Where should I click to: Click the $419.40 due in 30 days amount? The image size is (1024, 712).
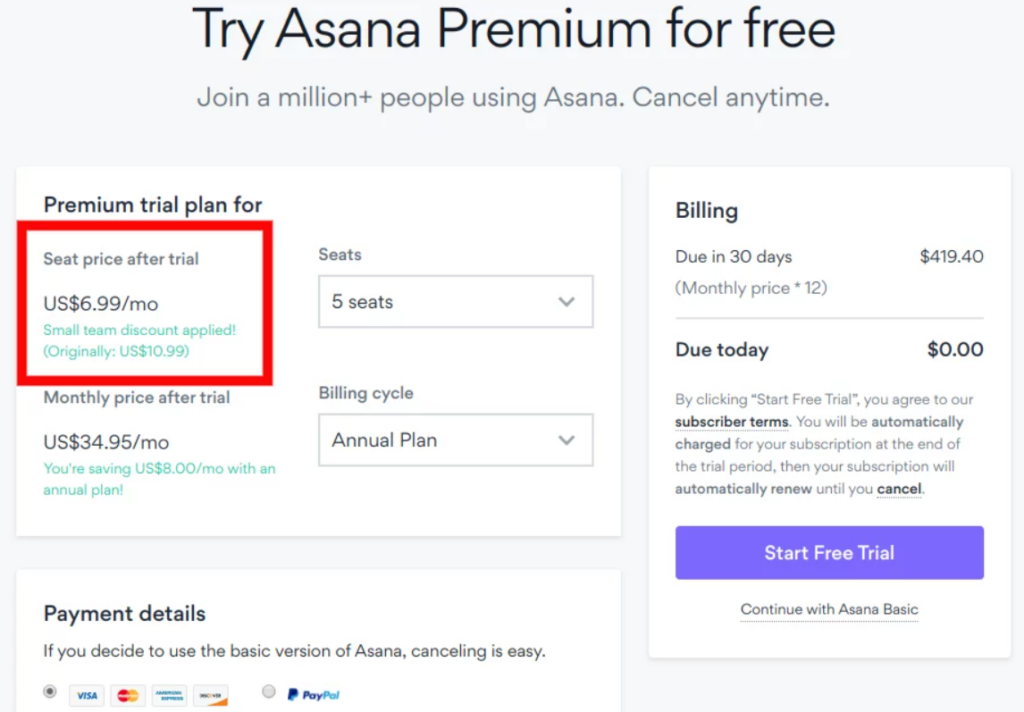coord(952,257)
